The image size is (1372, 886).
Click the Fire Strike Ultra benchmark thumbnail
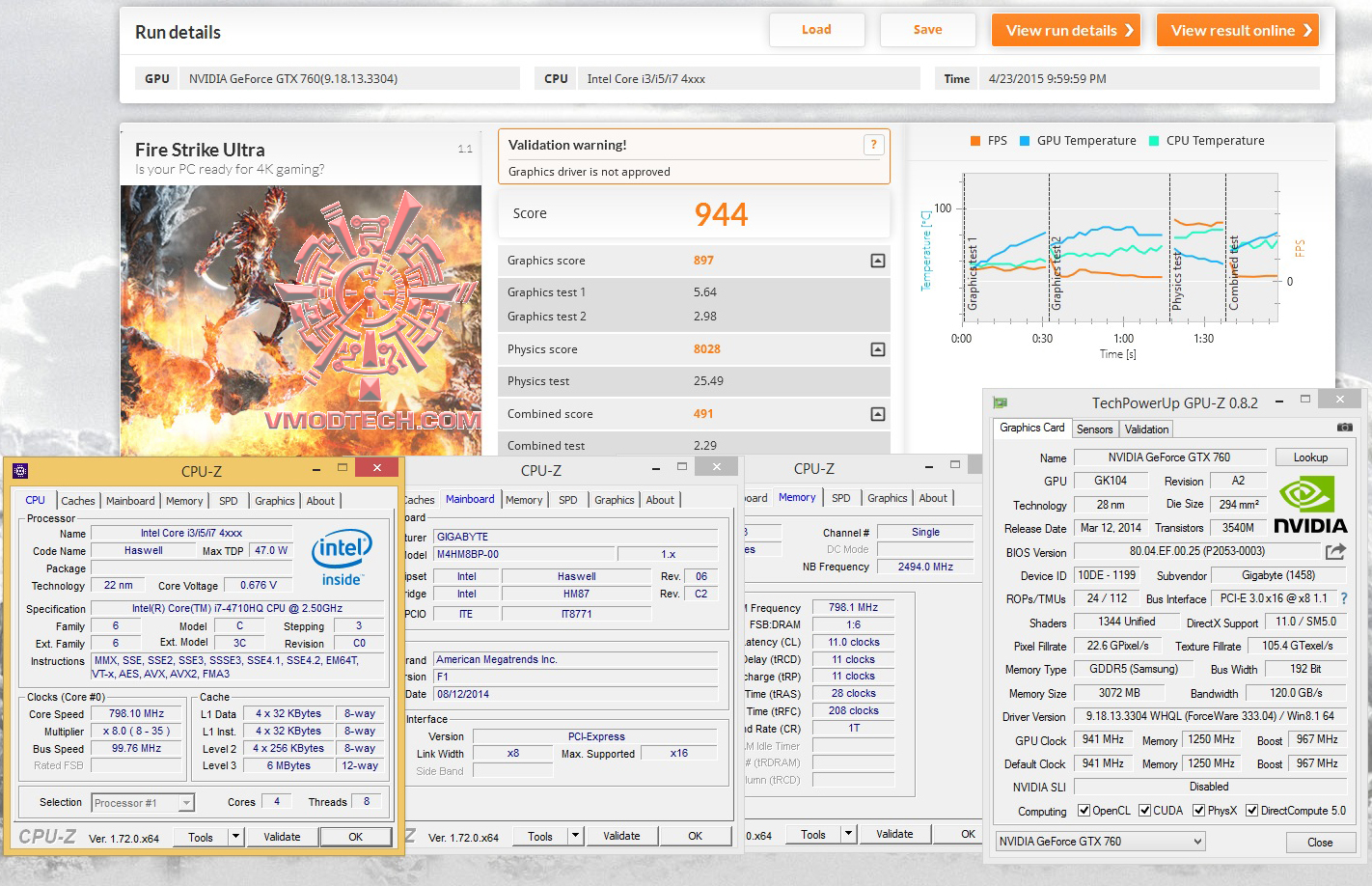click(301, 320)
